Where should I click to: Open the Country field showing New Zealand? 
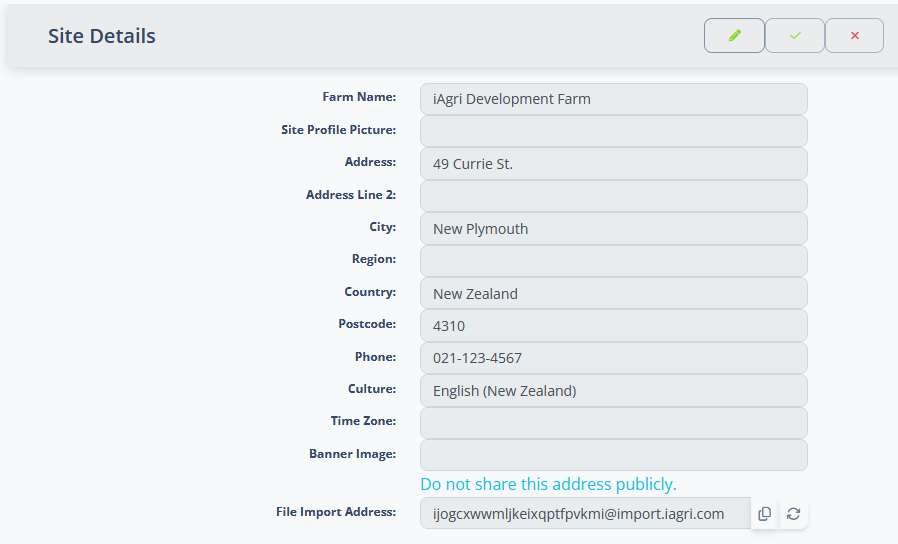pyautogui.click(x=613, y=294)
